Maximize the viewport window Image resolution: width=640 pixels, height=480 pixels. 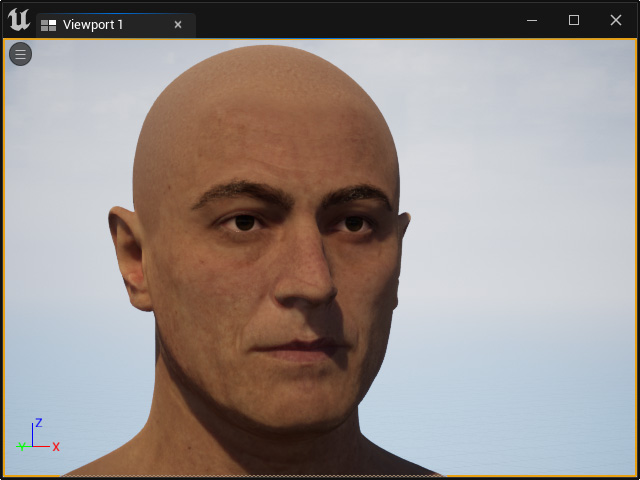574,20
